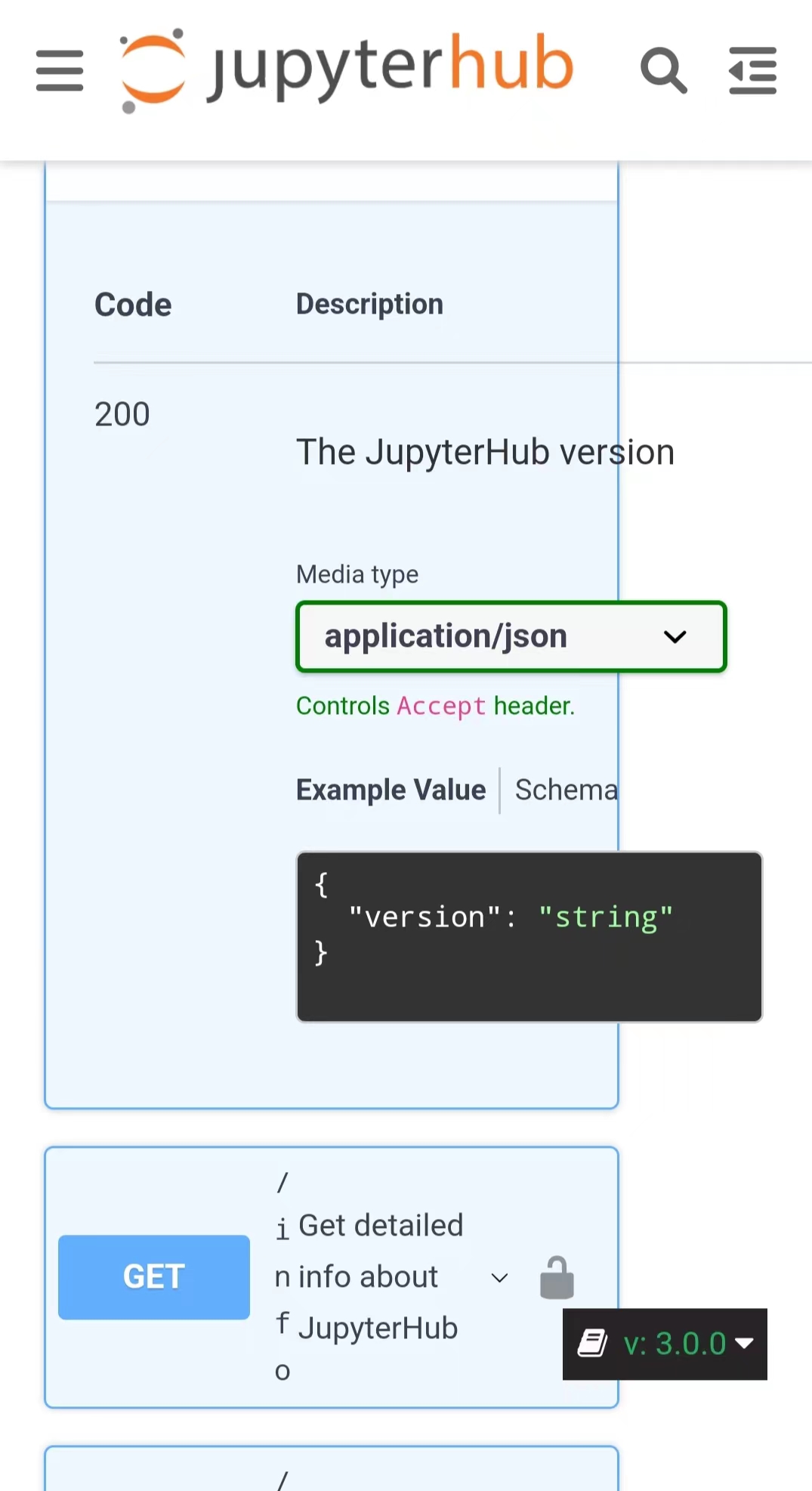Screen dimensions: 812x1491
Task: Click the Get detailed info about JupyterHub summary
Action: pos(381,1276)
